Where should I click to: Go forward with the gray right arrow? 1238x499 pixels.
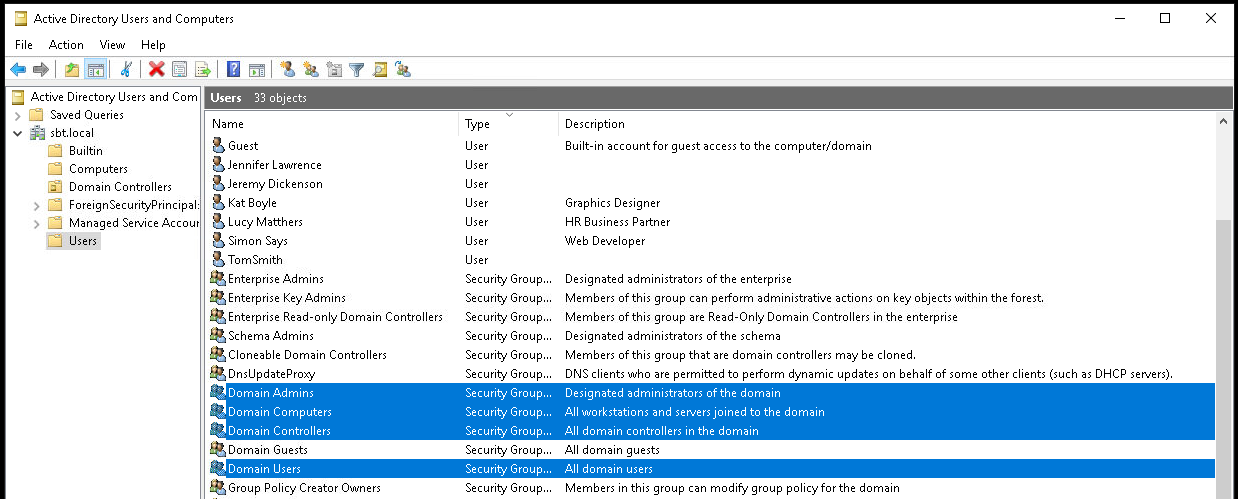click(40, 69)
